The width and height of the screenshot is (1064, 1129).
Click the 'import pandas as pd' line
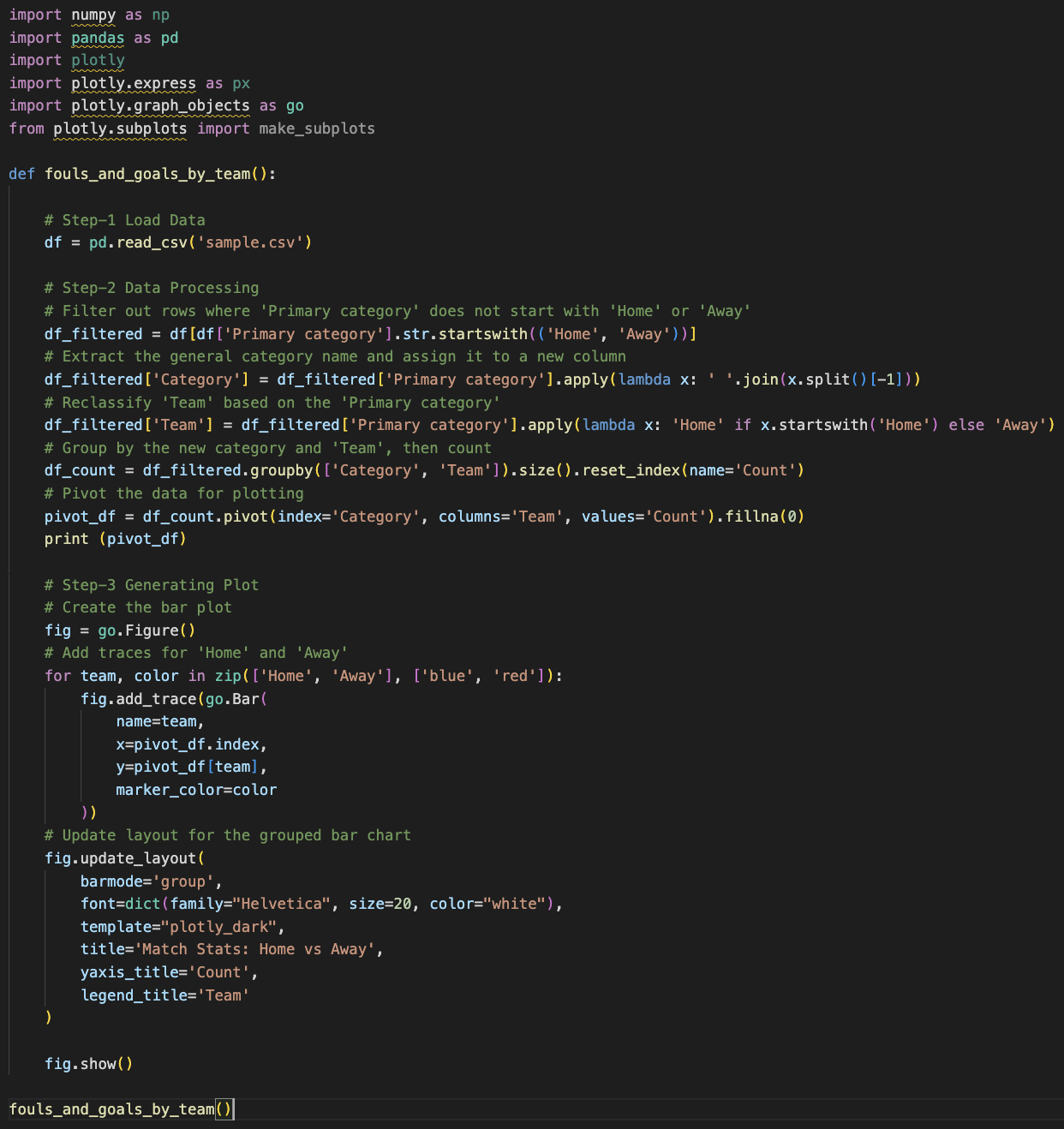click(x=93, y=38)
